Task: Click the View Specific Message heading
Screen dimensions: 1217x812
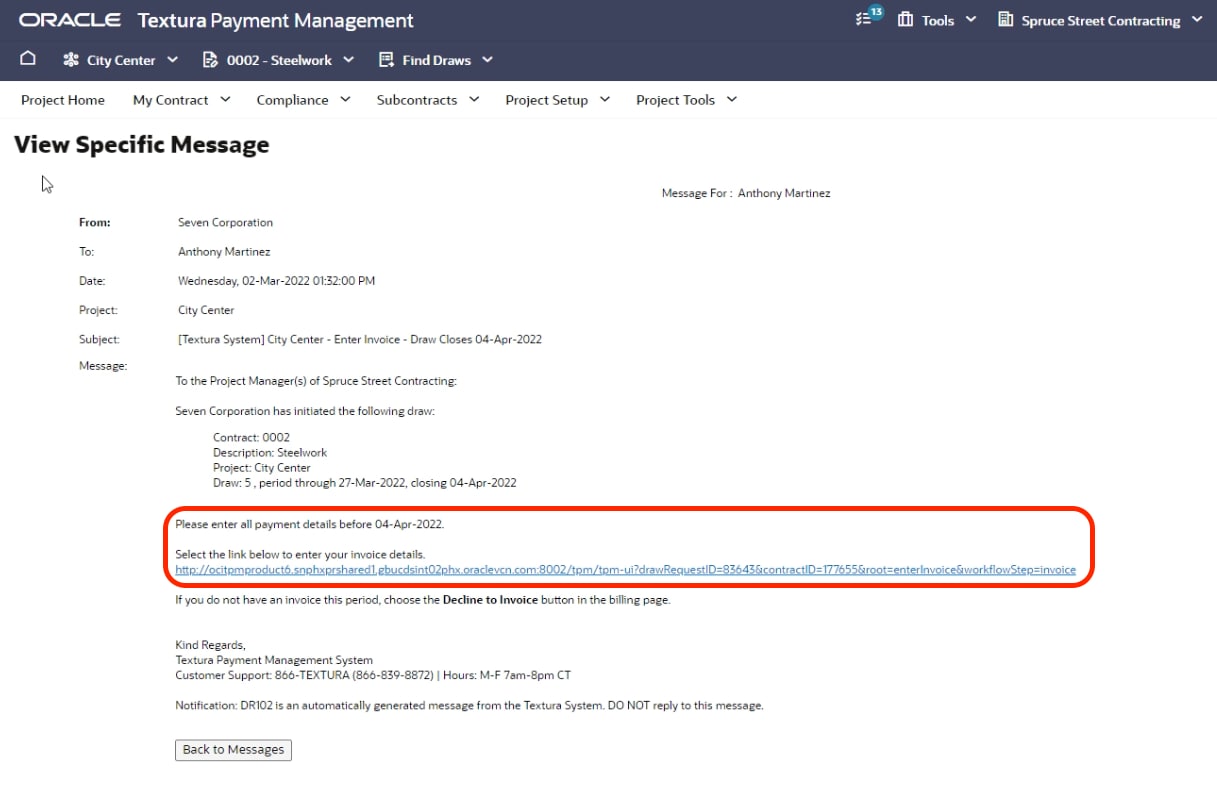Action: (142, 145)
